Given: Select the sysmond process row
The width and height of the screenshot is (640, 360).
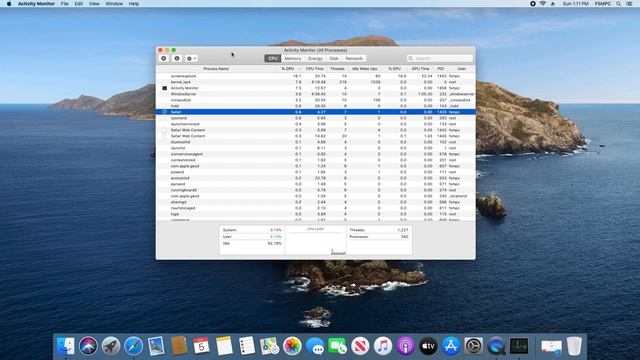Looking at the screenshot, I should point(316,118).
